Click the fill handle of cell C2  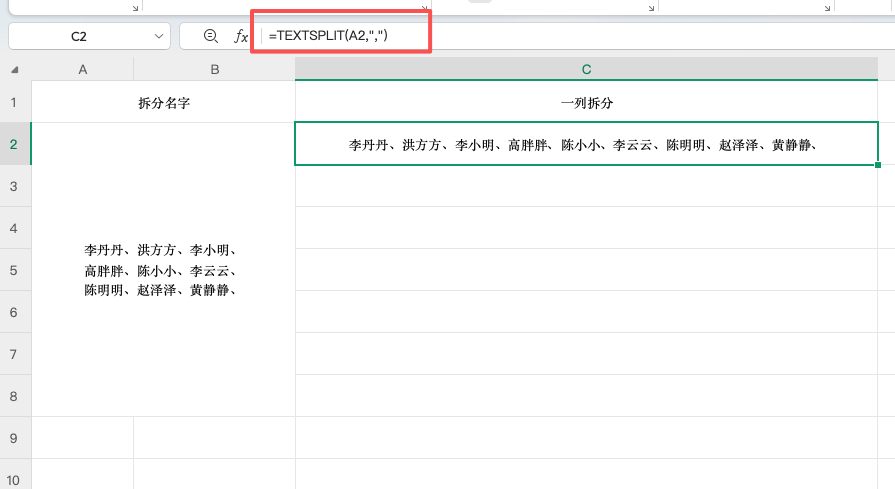[x=878, y=165]
